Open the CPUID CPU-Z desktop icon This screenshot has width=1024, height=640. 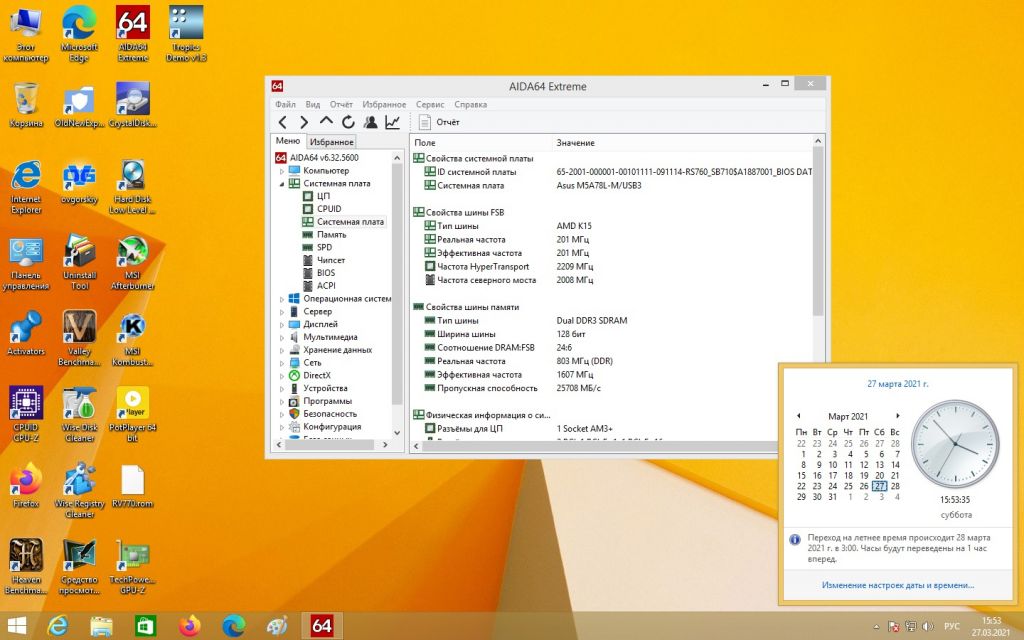[x=26, y=415]
